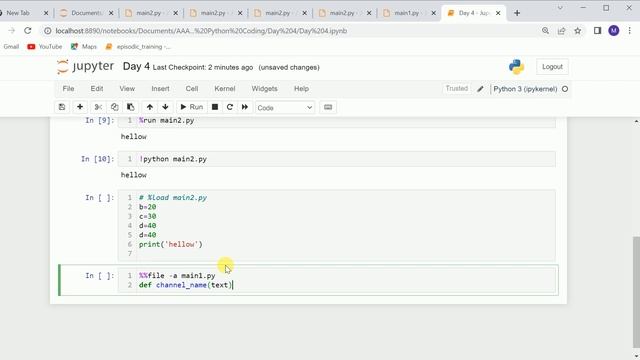Image resolution: width=640 pixels, height=360 pixels.
Task: Open the YouTube bookmark
Action: [45, 47]
